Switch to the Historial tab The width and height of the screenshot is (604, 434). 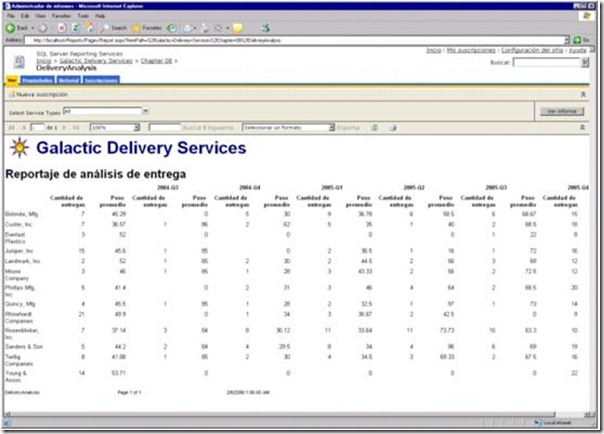pos(69,80)
